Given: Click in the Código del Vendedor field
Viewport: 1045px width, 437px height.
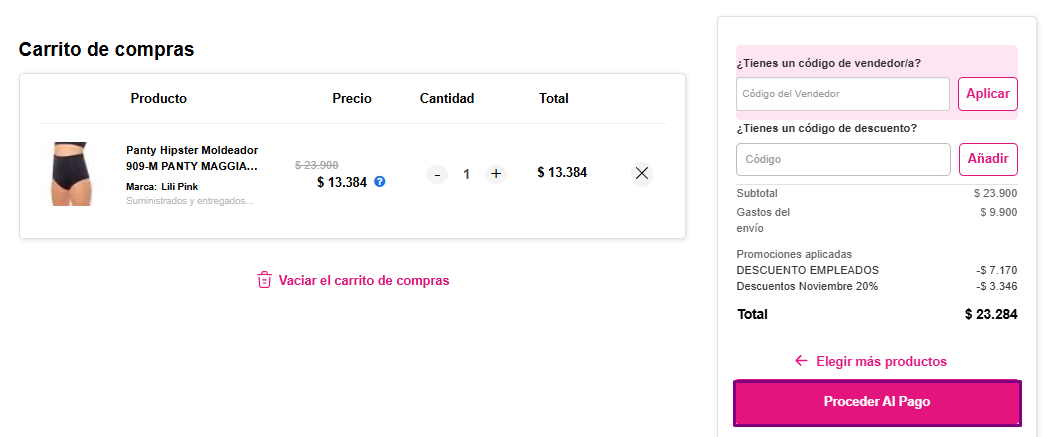Looking at the screenshot, I should 843,94.
